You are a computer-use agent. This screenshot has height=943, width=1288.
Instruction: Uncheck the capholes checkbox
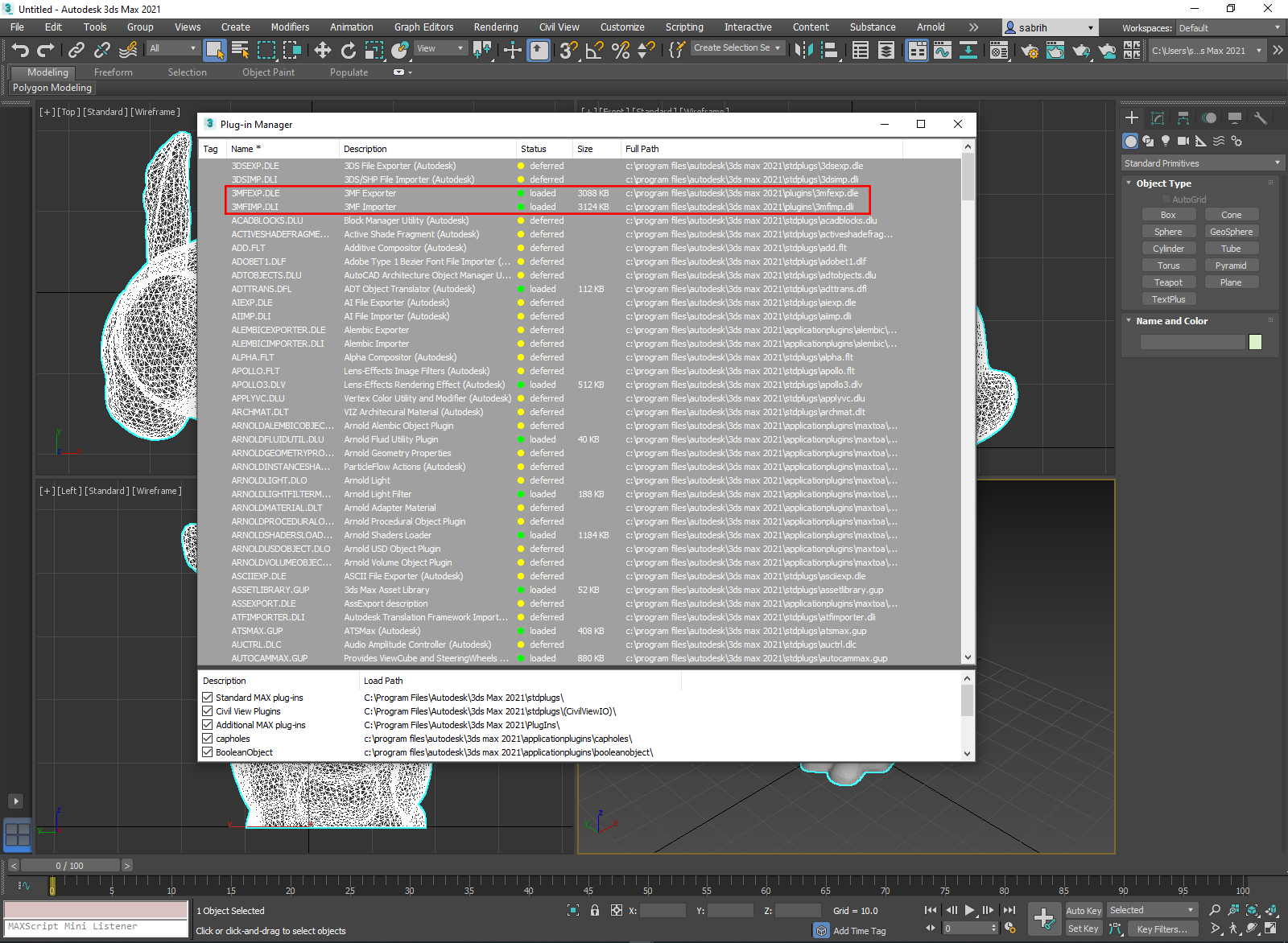point(208,739)
